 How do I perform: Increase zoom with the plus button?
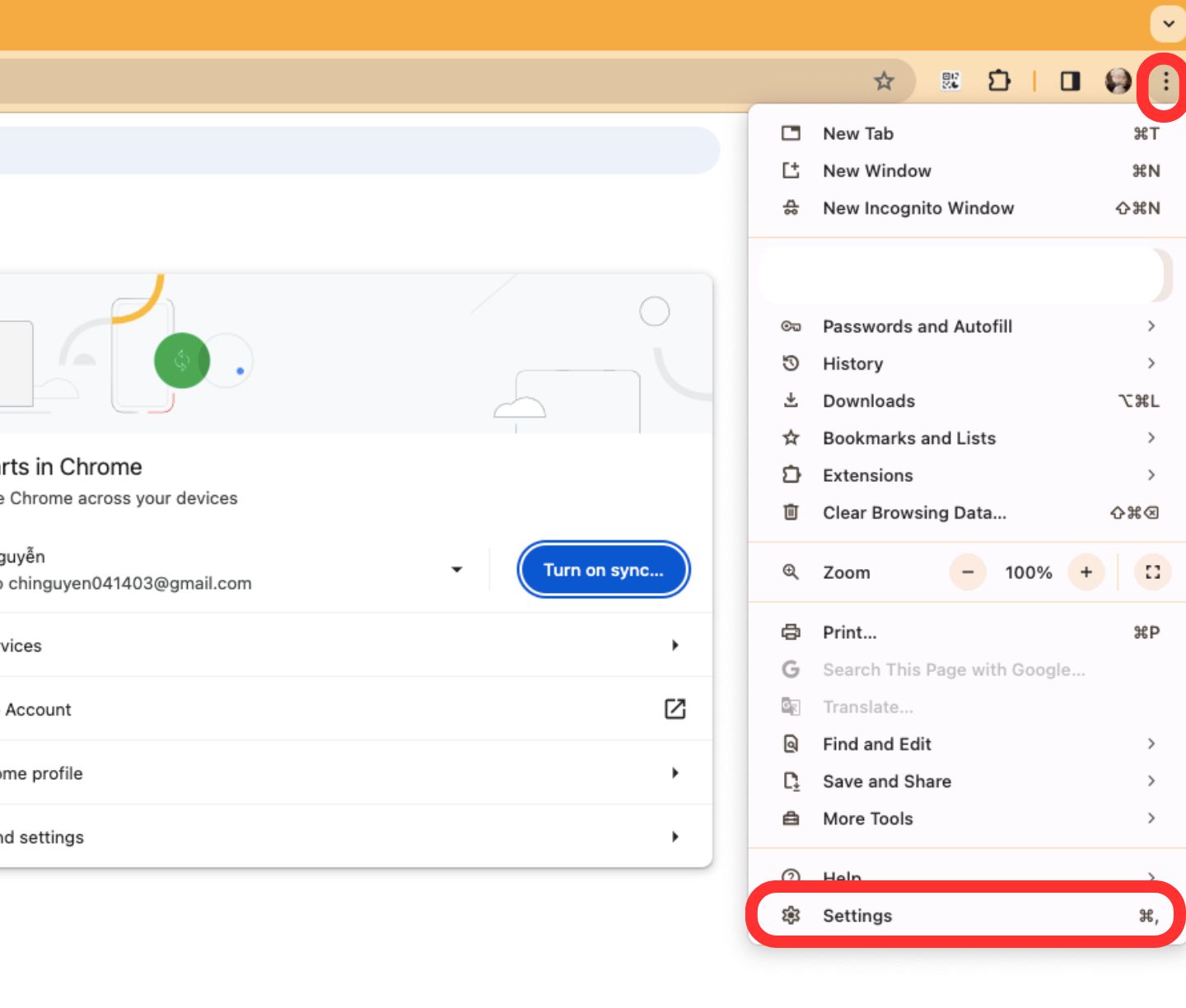(x=1086, y=572)
